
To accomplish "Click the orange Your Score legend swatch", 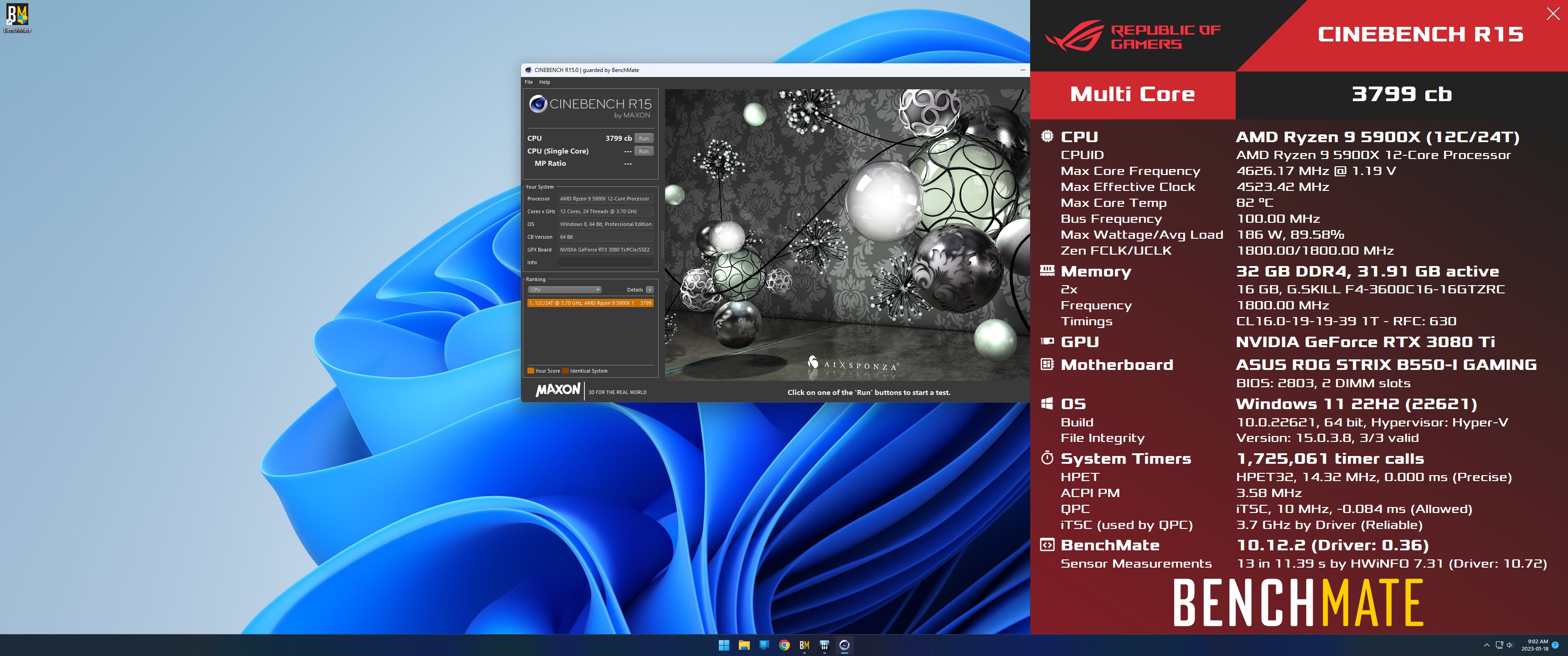I will (x=530, y=371).
